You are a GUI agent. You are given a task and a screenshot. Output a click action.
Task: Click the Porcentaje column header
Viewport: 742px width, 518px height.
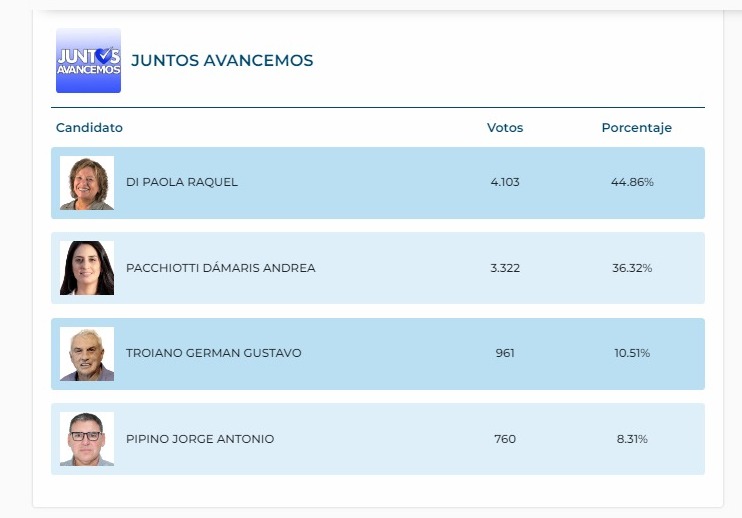pyautogui.click(x=636, y=128)
